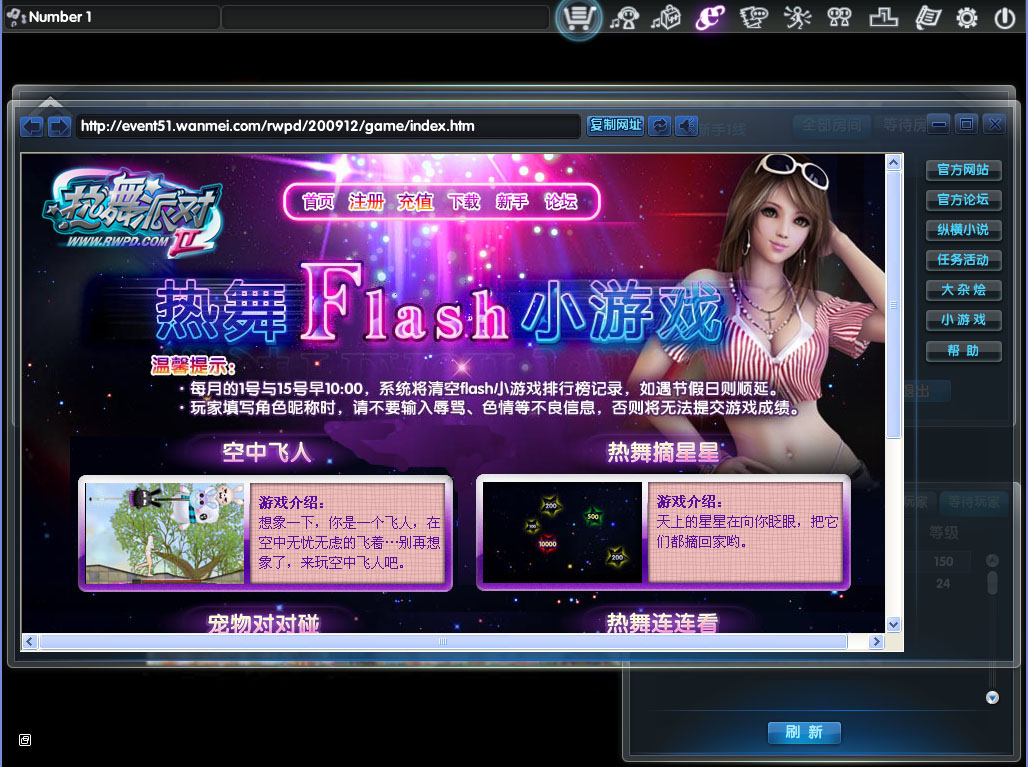Click the vertical scrollbar thumb
This screenshot has height=767, width=1028.
click(x=893, y=305)
